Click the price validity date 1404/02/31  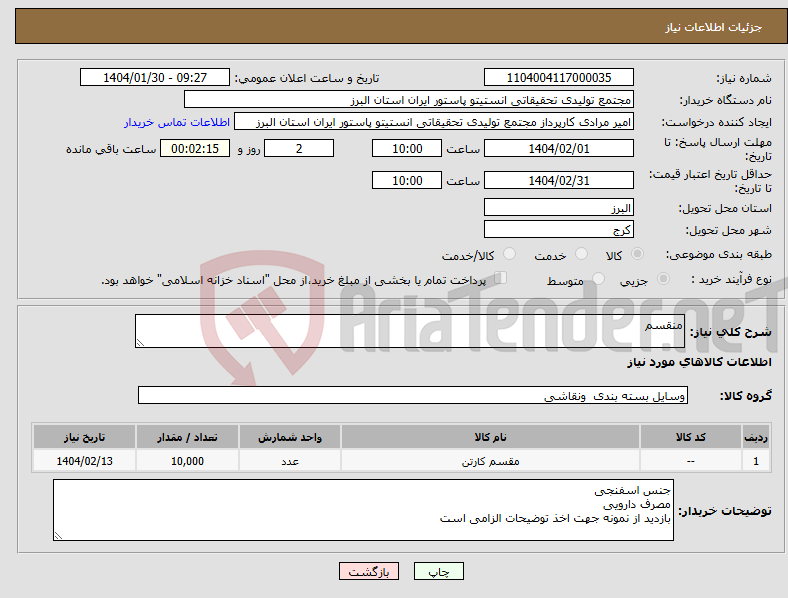(558, 180)
